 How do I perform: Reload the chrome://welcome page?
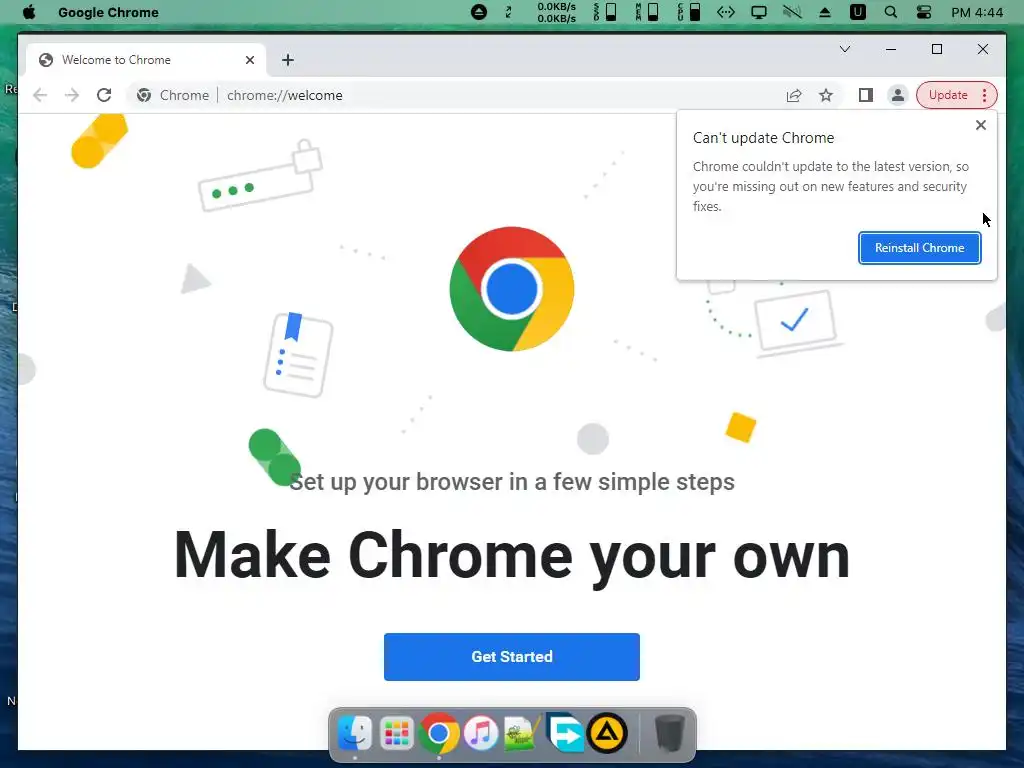(x=104, y=95)
